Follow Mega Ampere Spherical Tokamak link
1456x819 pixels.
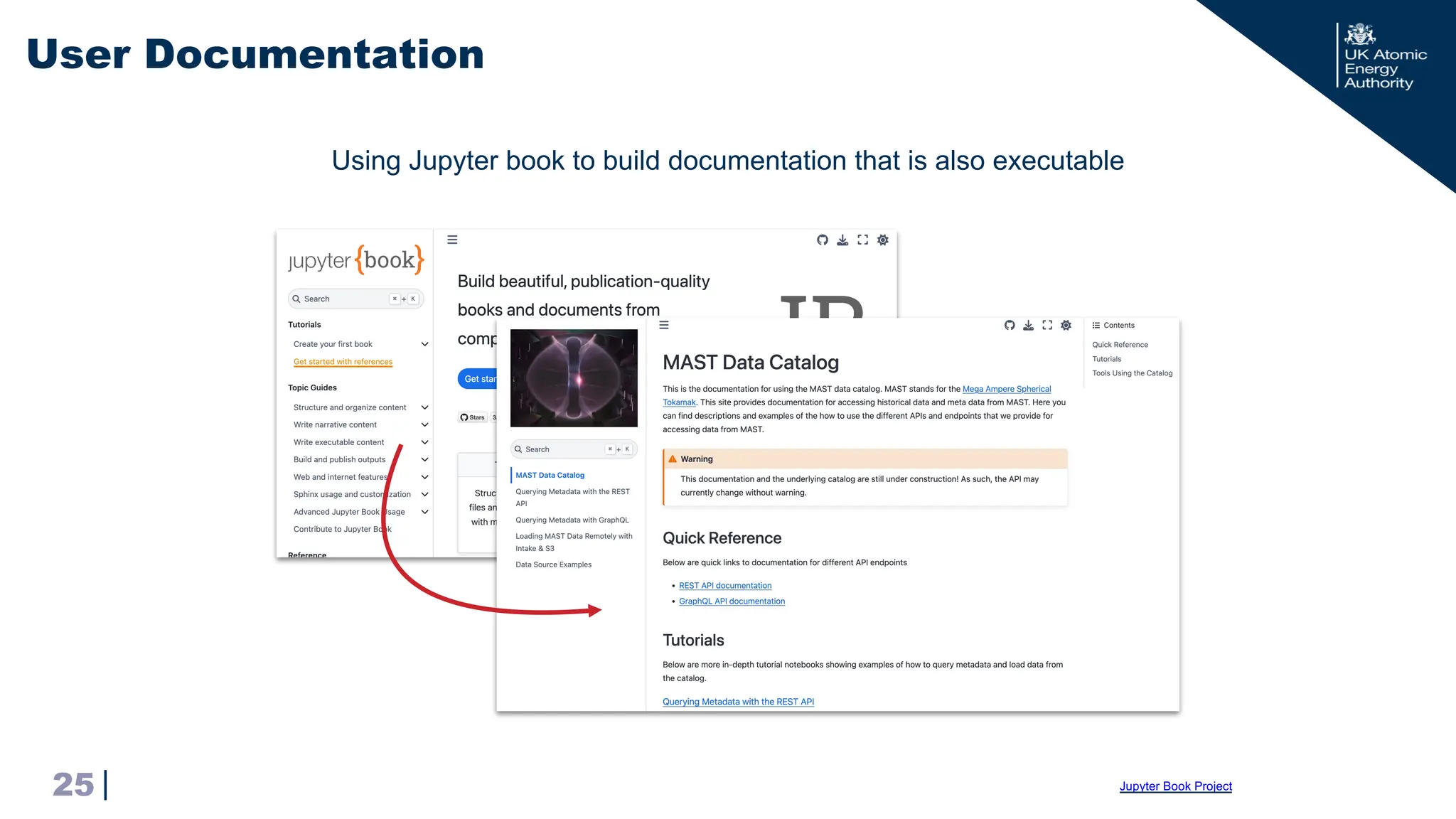pos(1006,389)
